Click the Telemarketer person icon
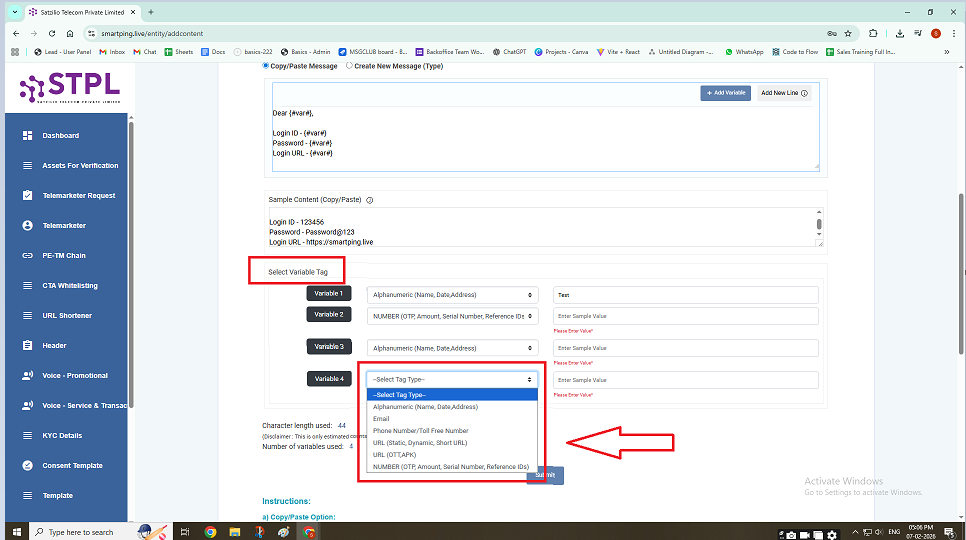Image resolution: width=966 pixels, height=540 pixels. tap(28, 226)
